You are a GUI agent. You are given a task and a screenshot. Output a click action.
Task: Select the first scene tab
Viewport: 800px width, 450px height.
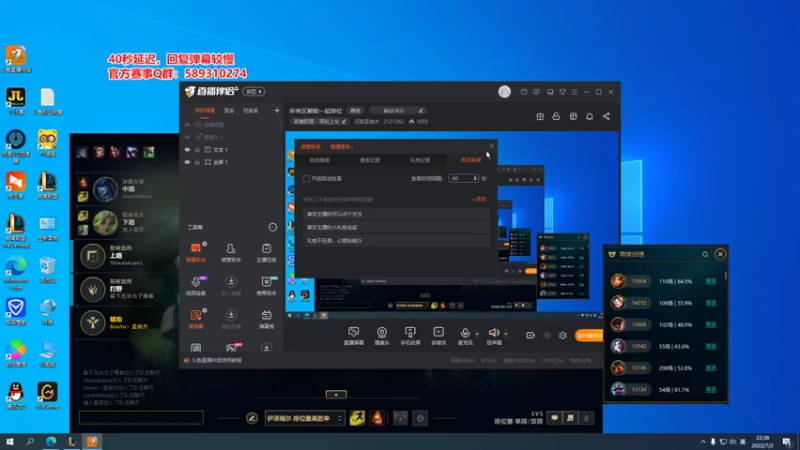205,110
